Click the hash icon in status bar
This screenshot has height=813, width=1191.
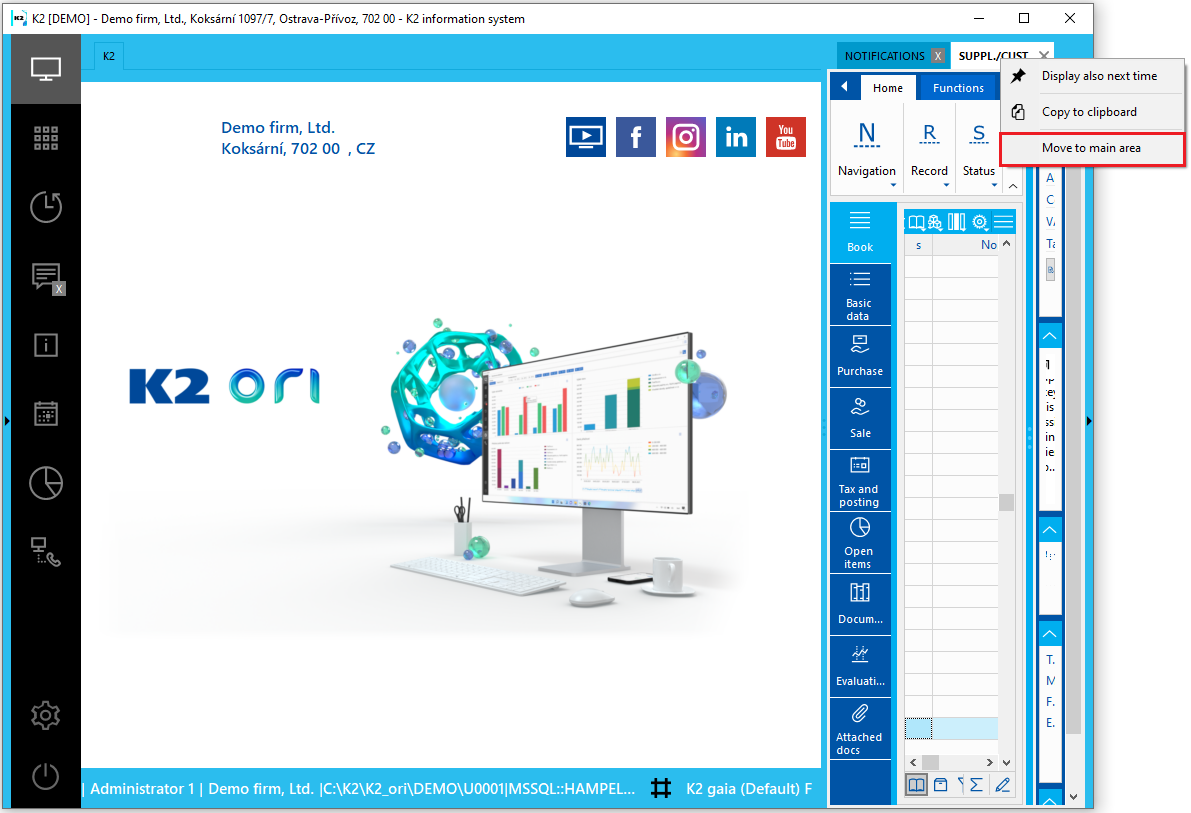661,788
